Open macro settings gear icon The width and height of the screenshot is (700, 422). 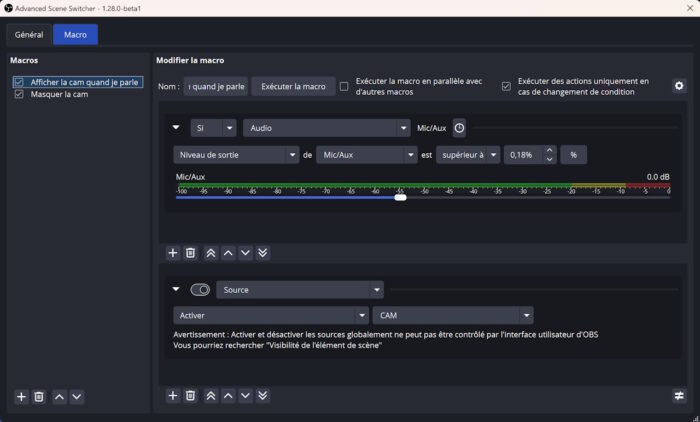[x=679, y=86]
